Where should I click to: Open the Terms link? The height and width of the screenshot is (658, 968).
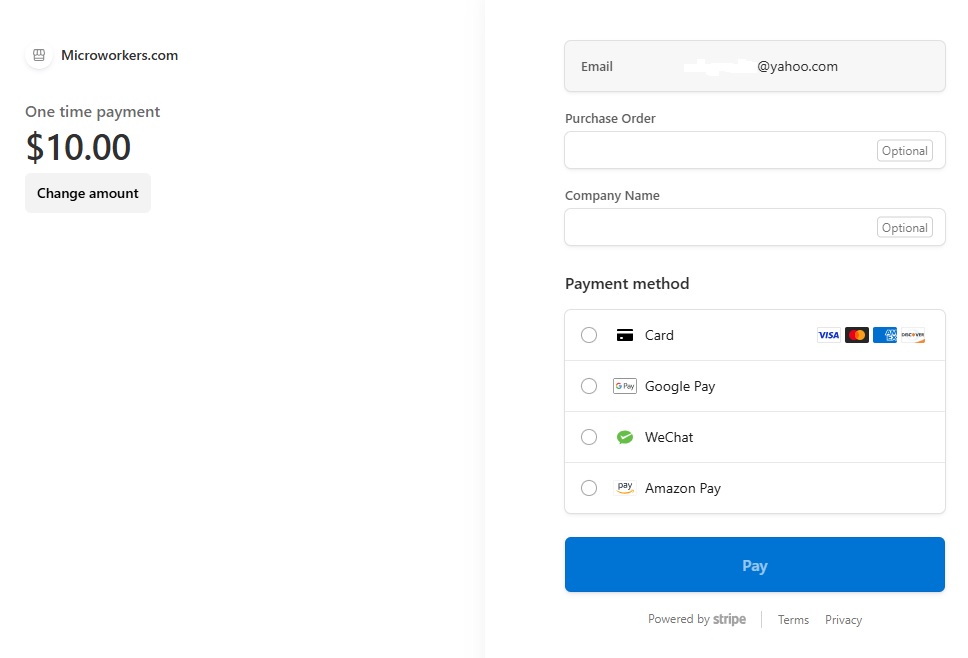coord(793,620)
